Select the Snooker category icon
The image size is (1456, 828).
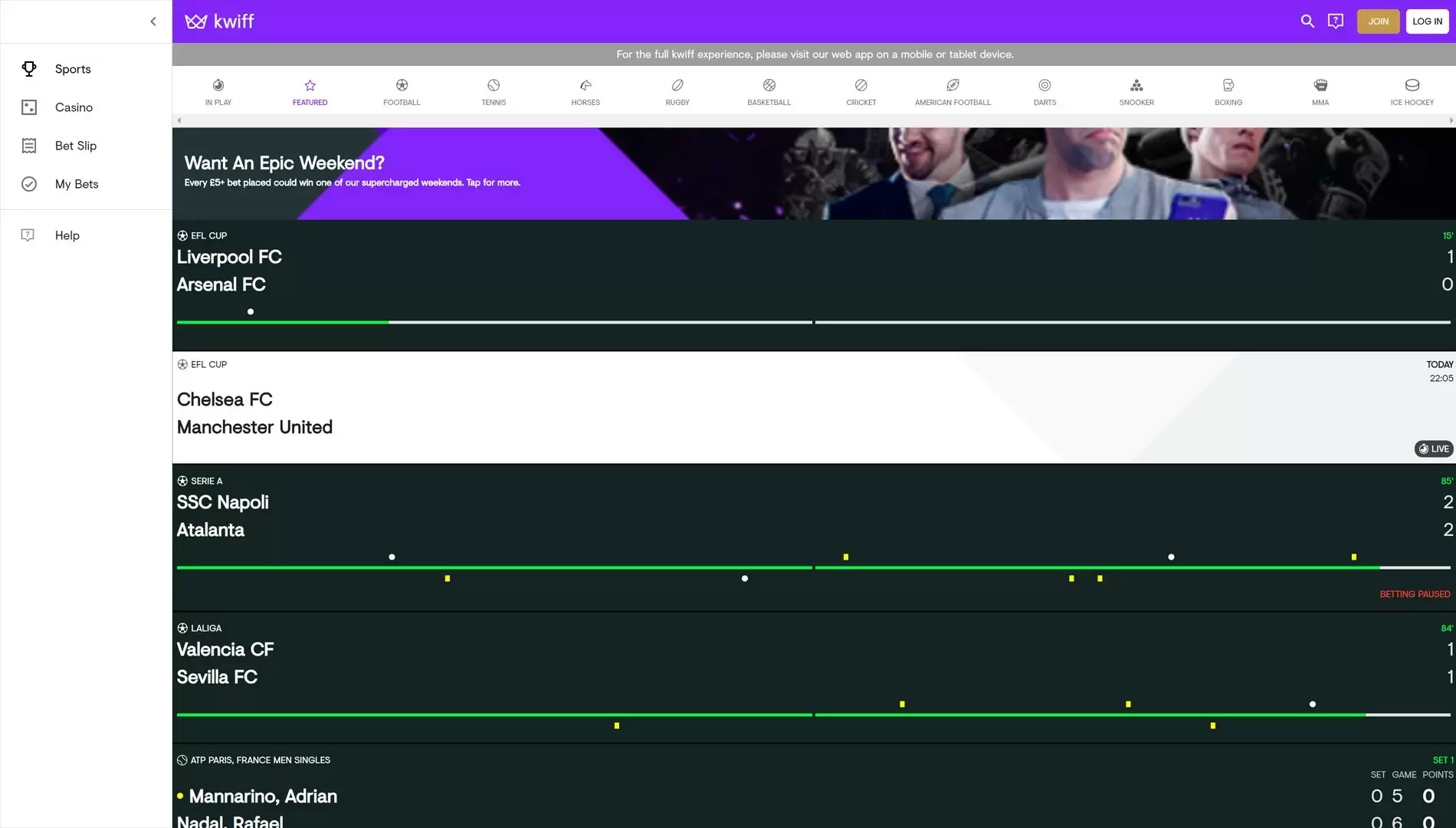[x=1136, y=85]
